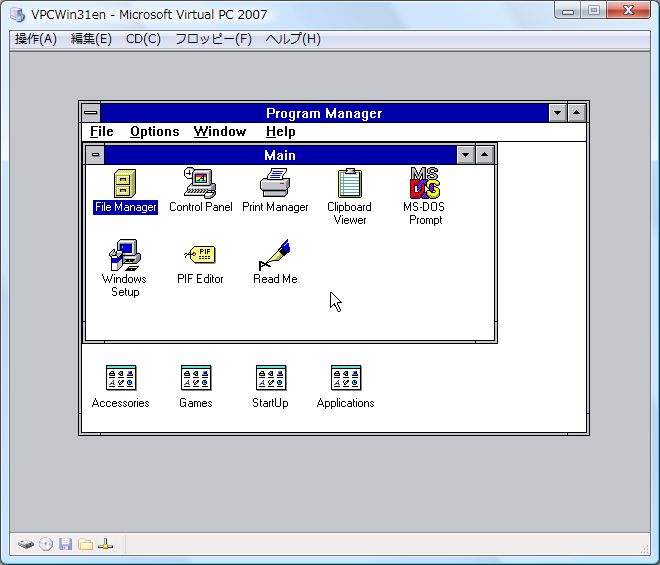Select the Windows Setup icon
This screenshot has height=565, width=660.
pos(125,255)
